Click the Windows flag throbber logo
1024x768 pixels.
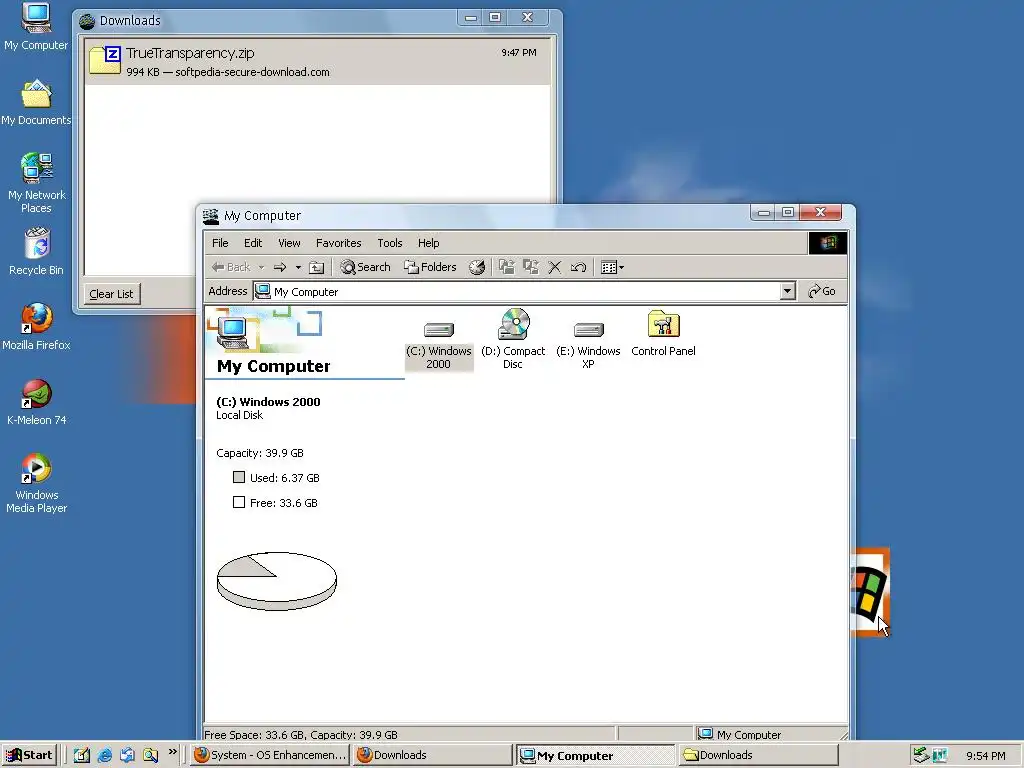828,243
